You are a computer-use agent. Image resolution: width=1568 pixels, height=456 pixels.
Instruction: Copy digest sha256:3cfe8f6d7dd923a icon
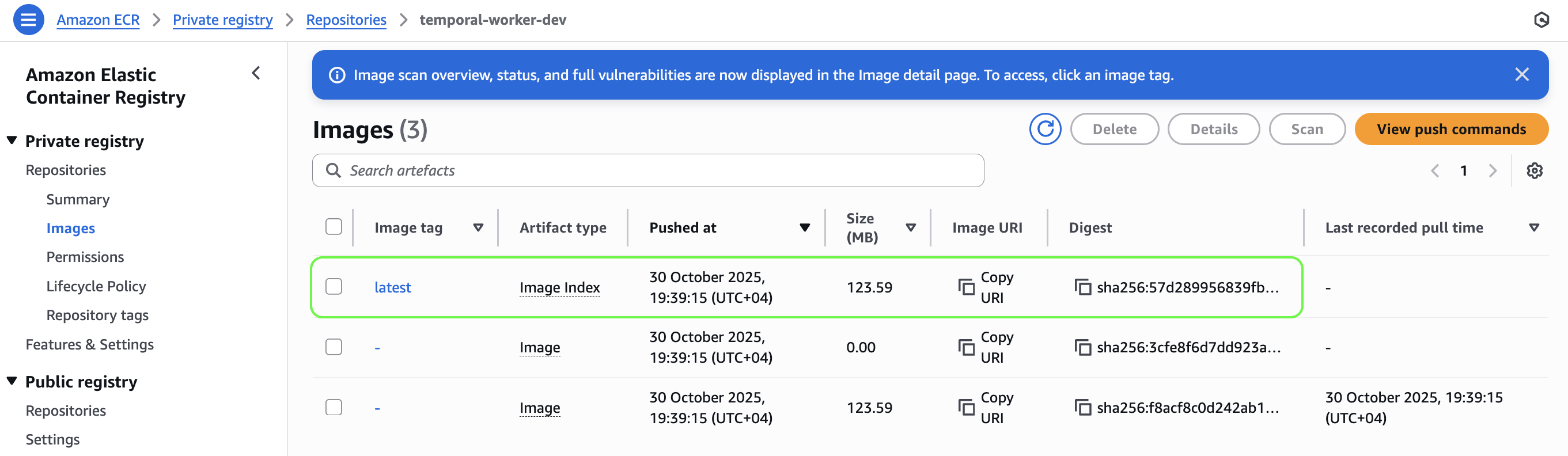[1082, 347]
